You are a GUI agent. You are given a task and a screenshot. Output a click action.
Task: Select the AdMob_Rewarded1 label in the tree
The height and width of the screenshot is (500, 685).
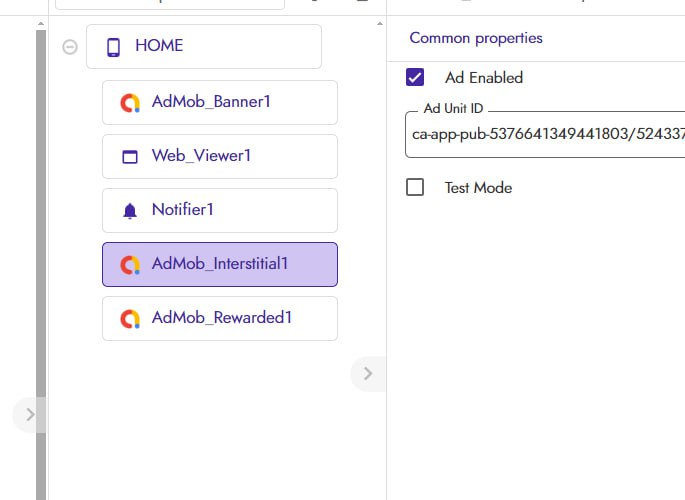coord(222,318)
